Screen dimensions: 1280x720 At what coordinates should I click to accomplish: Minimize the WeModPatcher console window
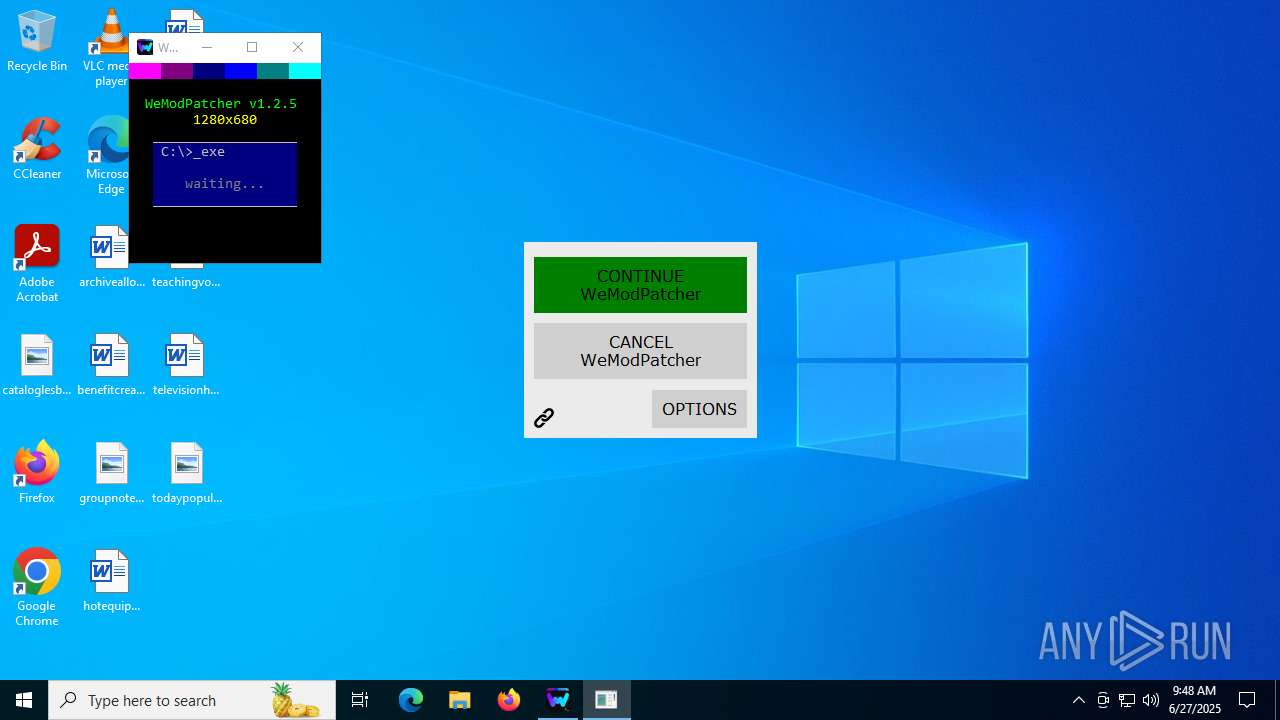pos(207,47)
